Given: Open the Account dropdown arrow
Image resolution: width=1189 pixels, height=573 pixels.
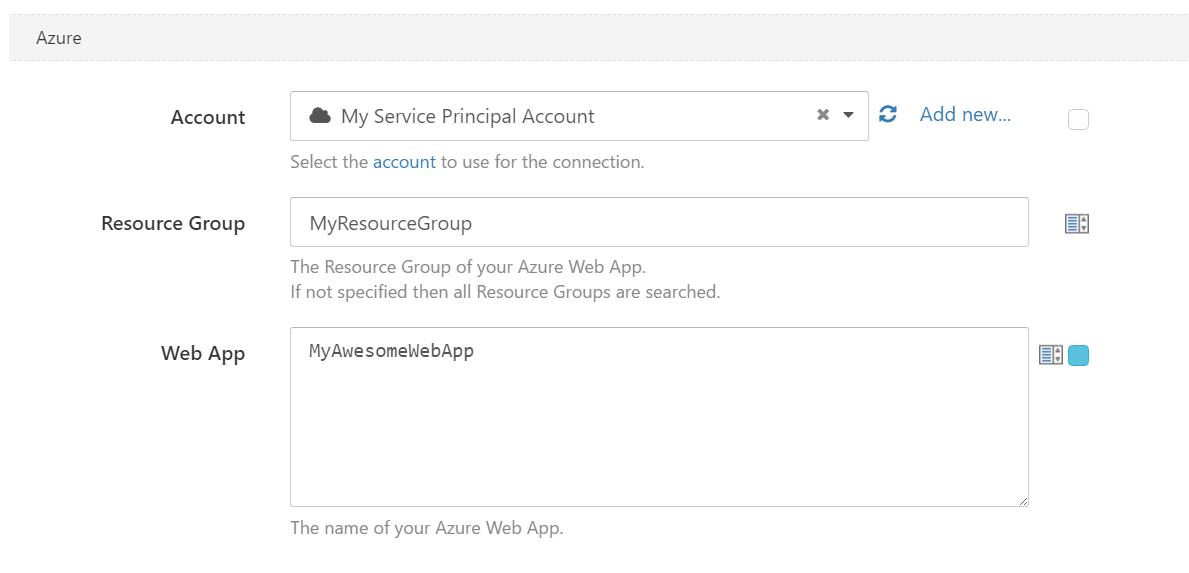Looking at the screenshot, I should [x=849, y=115].
